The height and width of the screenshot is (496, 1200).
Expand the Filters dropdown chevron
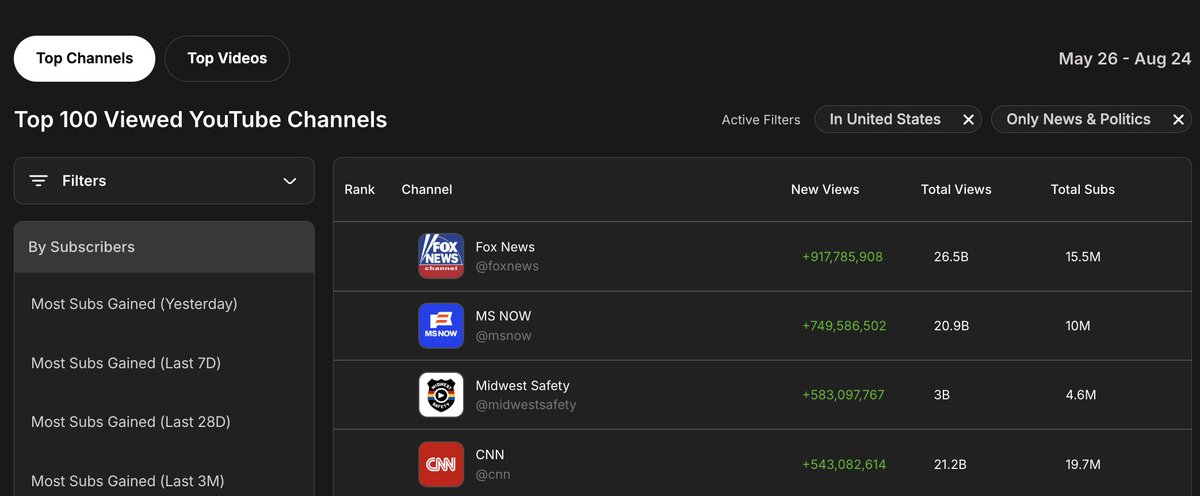290,181
